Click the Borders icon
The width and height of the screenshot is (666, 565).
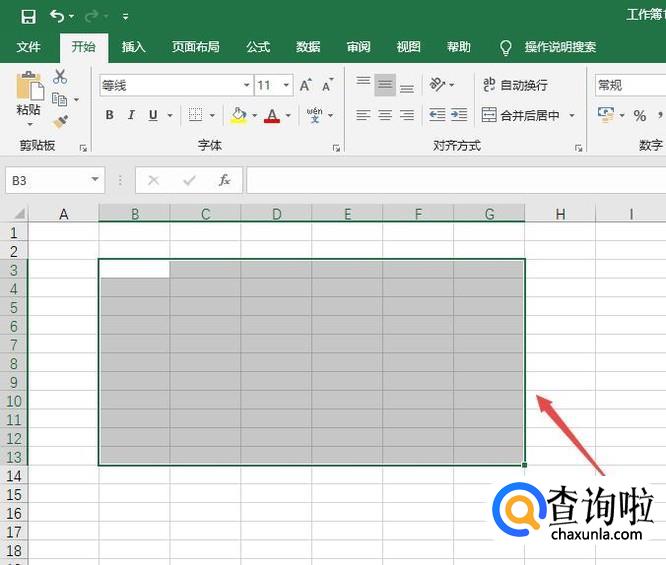point(195,115)
